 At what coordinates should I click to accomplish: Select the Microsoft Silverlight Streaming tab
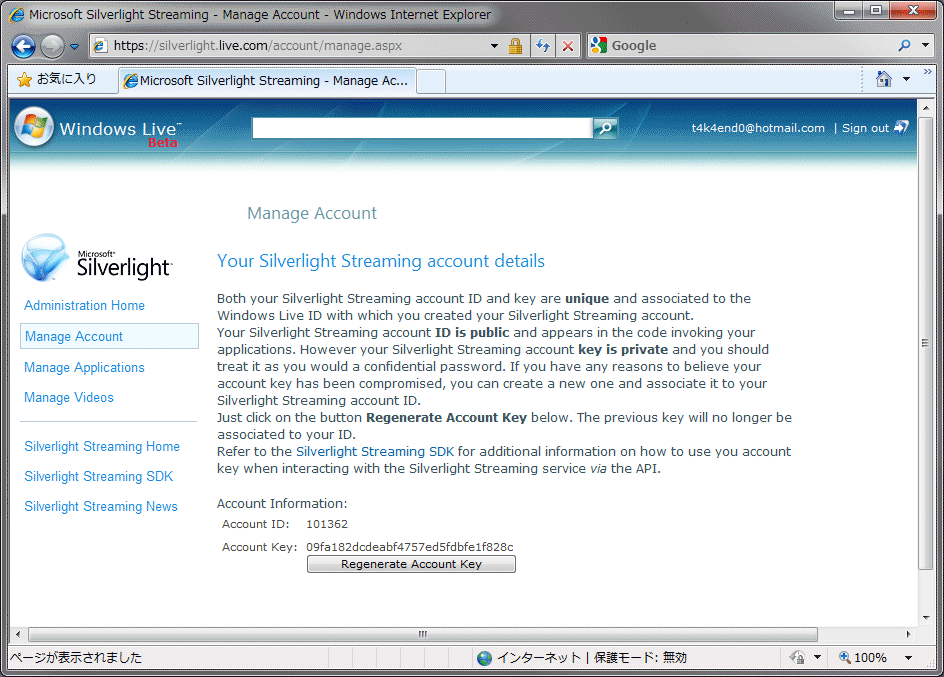265,81
